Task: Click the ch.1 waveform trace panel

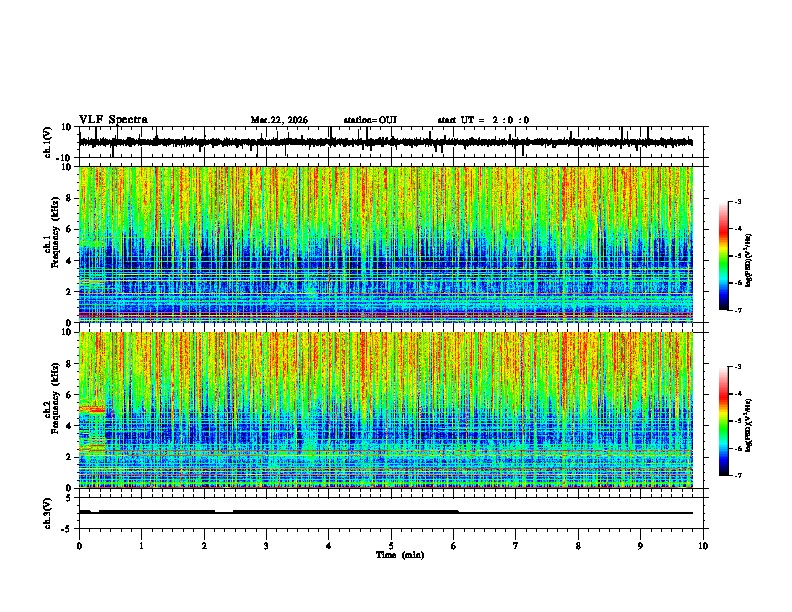Action: [391, 142]
